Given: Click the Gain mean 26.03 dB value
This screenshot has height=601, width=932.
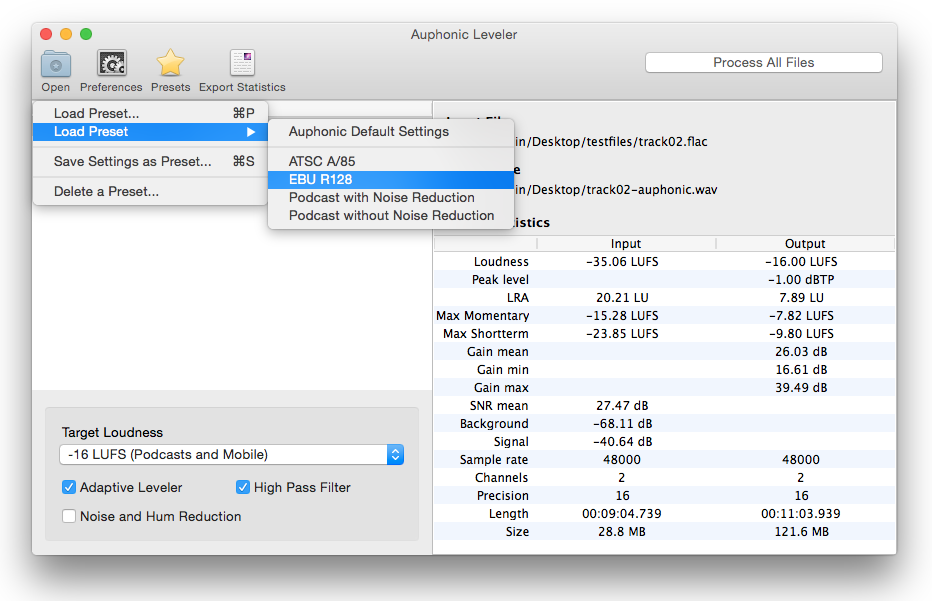Looking at the screenshot, I should pos(801,351).
